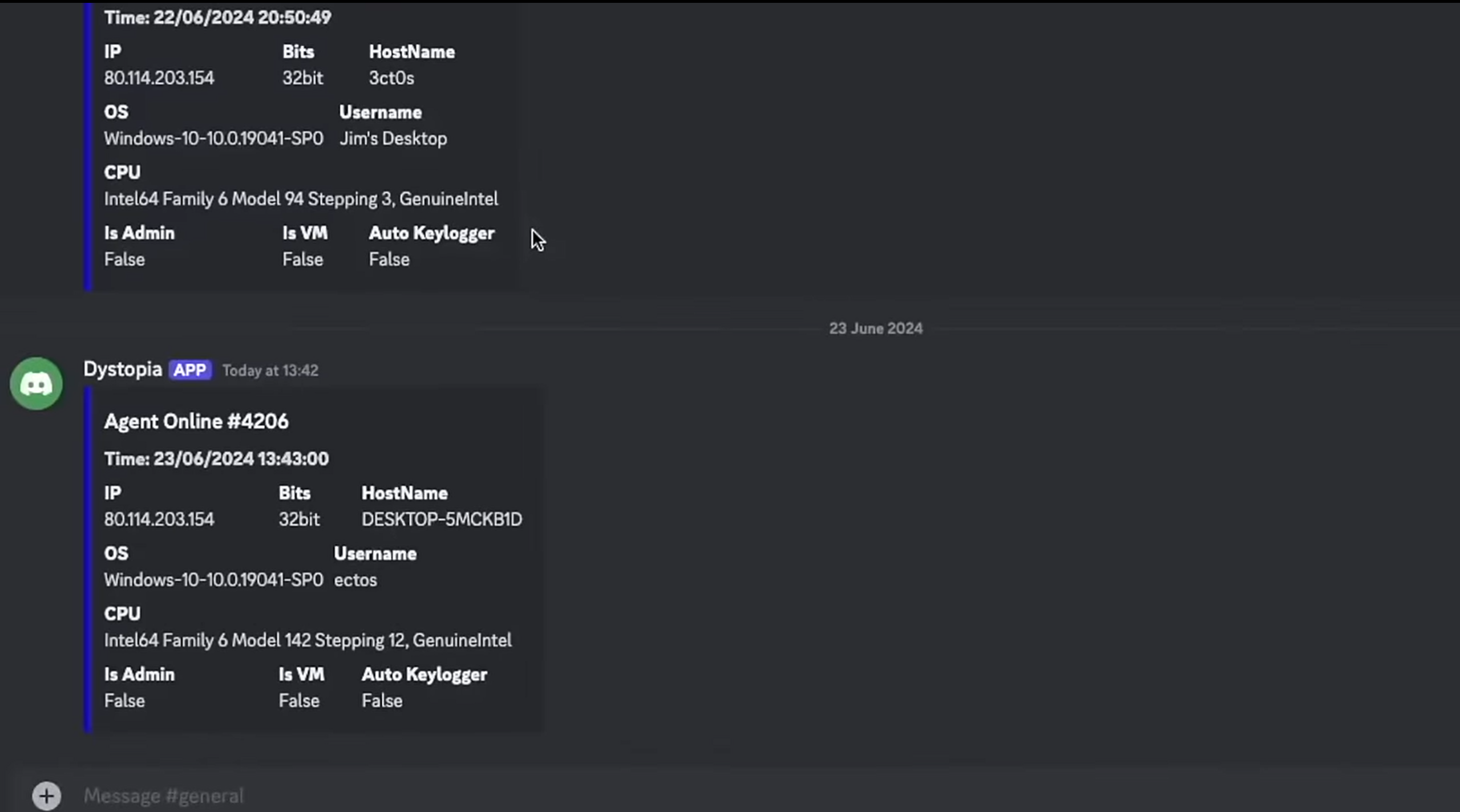
Task: Click the blue accent bar of the embed
Action: (x=87, y=559)
